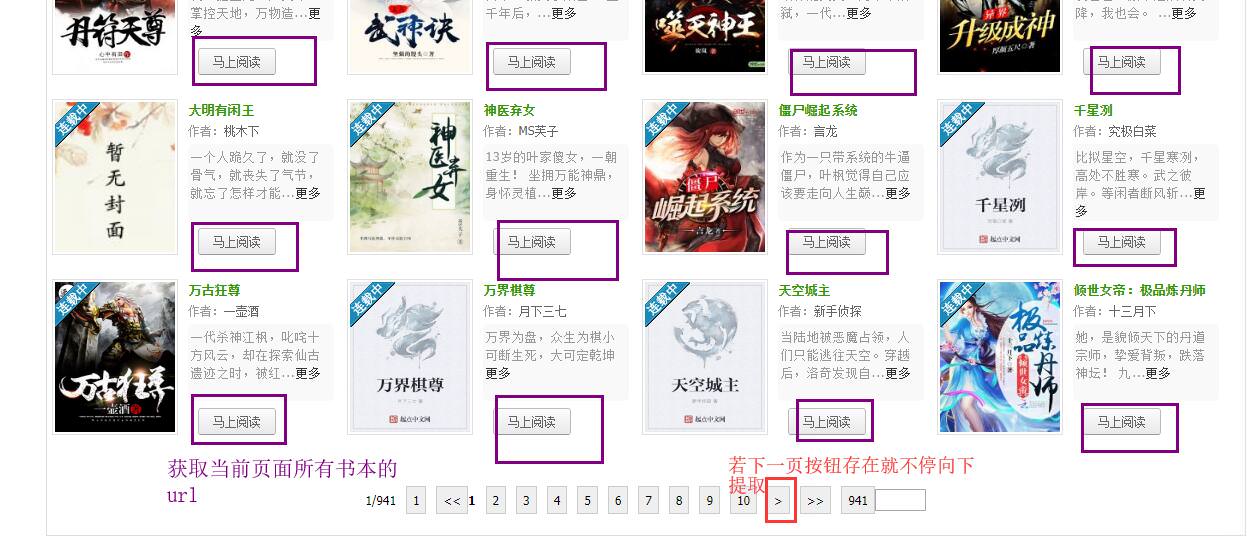Open the 万界棋尊 title link
Screen dimensions: 1247x548
coord(509,290)
